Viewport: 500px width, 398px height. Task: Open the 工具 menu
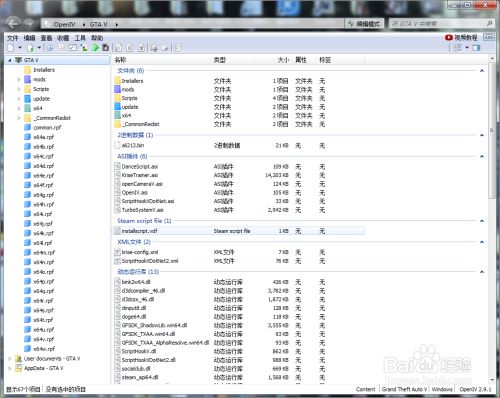pos(80,38)
